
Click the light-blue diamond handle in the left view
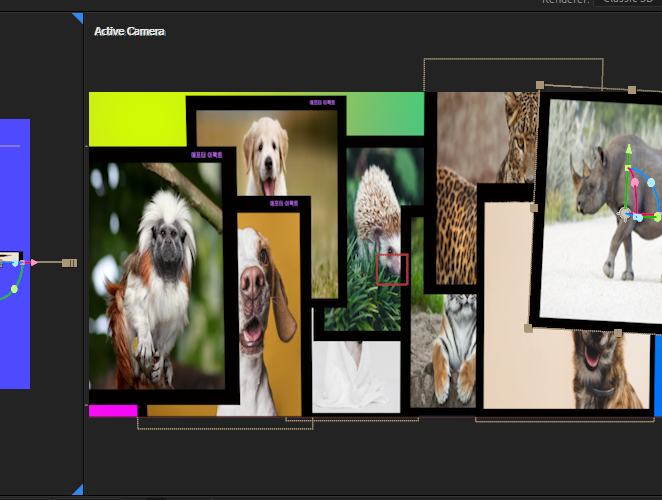coord(15,263)
